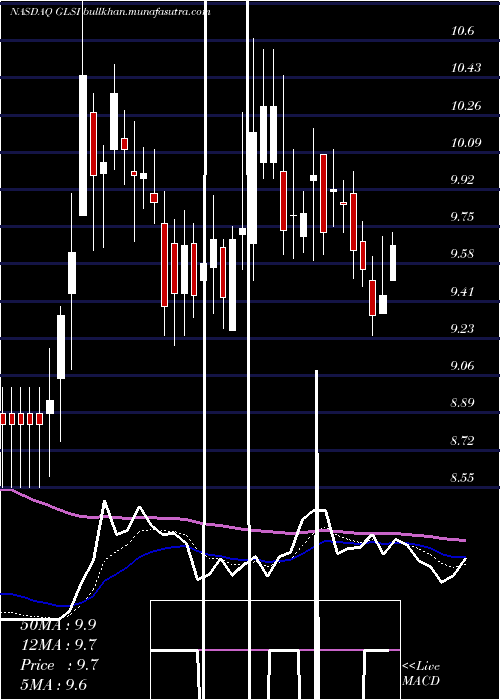Click the 8.89 price axis label
The width and height of the screenshot is (500, 700).
[x=462, y=404]
